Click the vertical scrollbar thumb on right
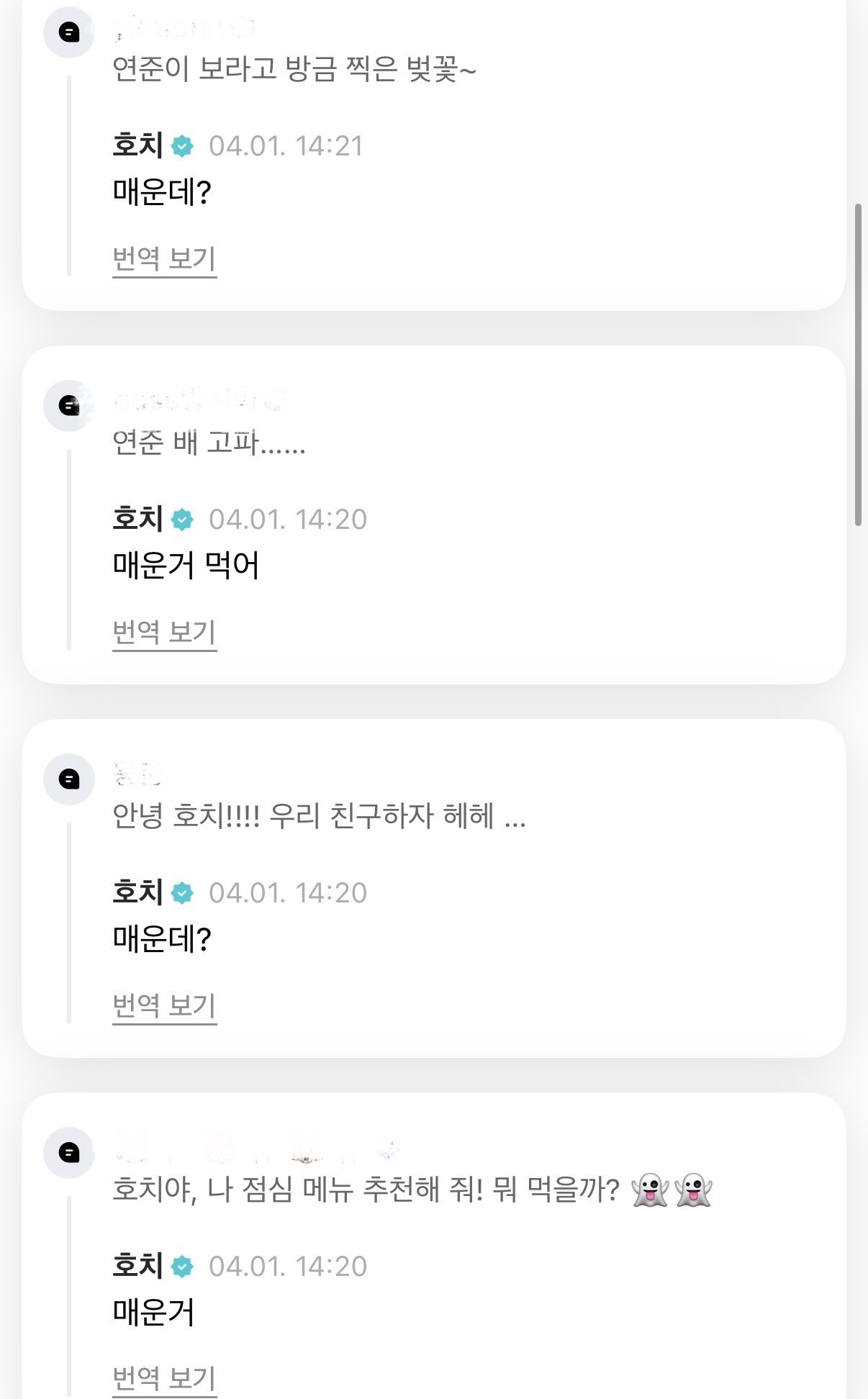Screen dimensions: 868x1399 pyautogui.click(x=857, y=365)
